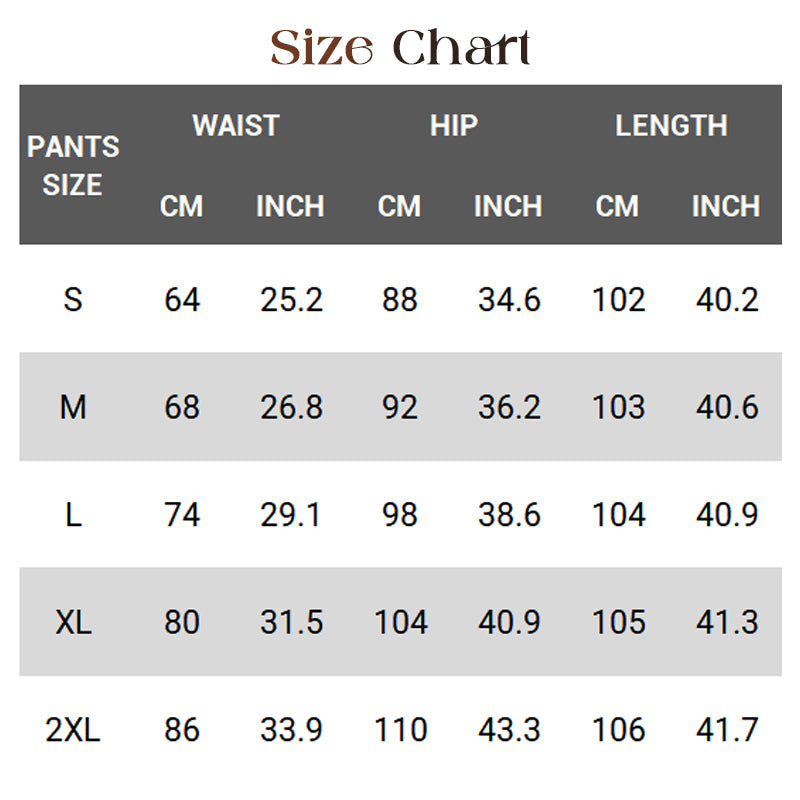Image resolution: width=800 pixels, height=800 pixels.
Task: Choose the XL size row label
Action: coord(73,622)
